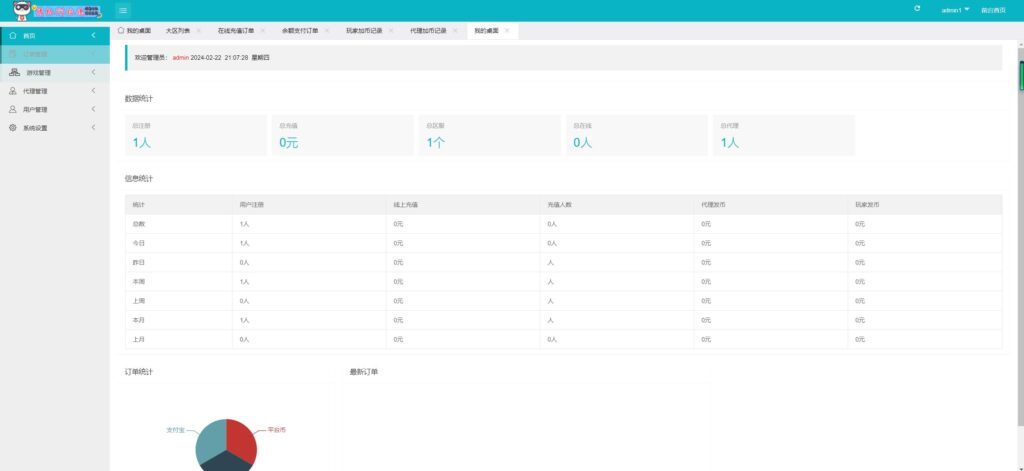This screenshot has width=1024, height=471.
Task: Click the 代理管理 icon in sidebar
Action: click(x=12, y=91)
